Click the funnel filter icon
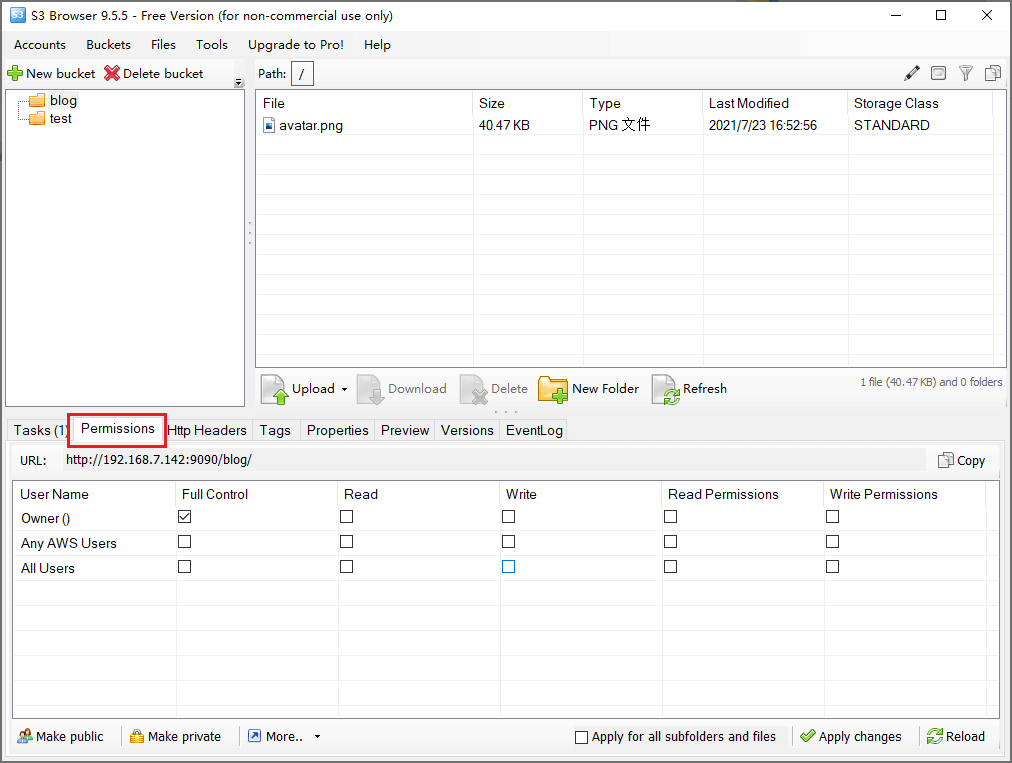Image resolution: width=1012 pixels, height=763 pixels. [966, 73]
